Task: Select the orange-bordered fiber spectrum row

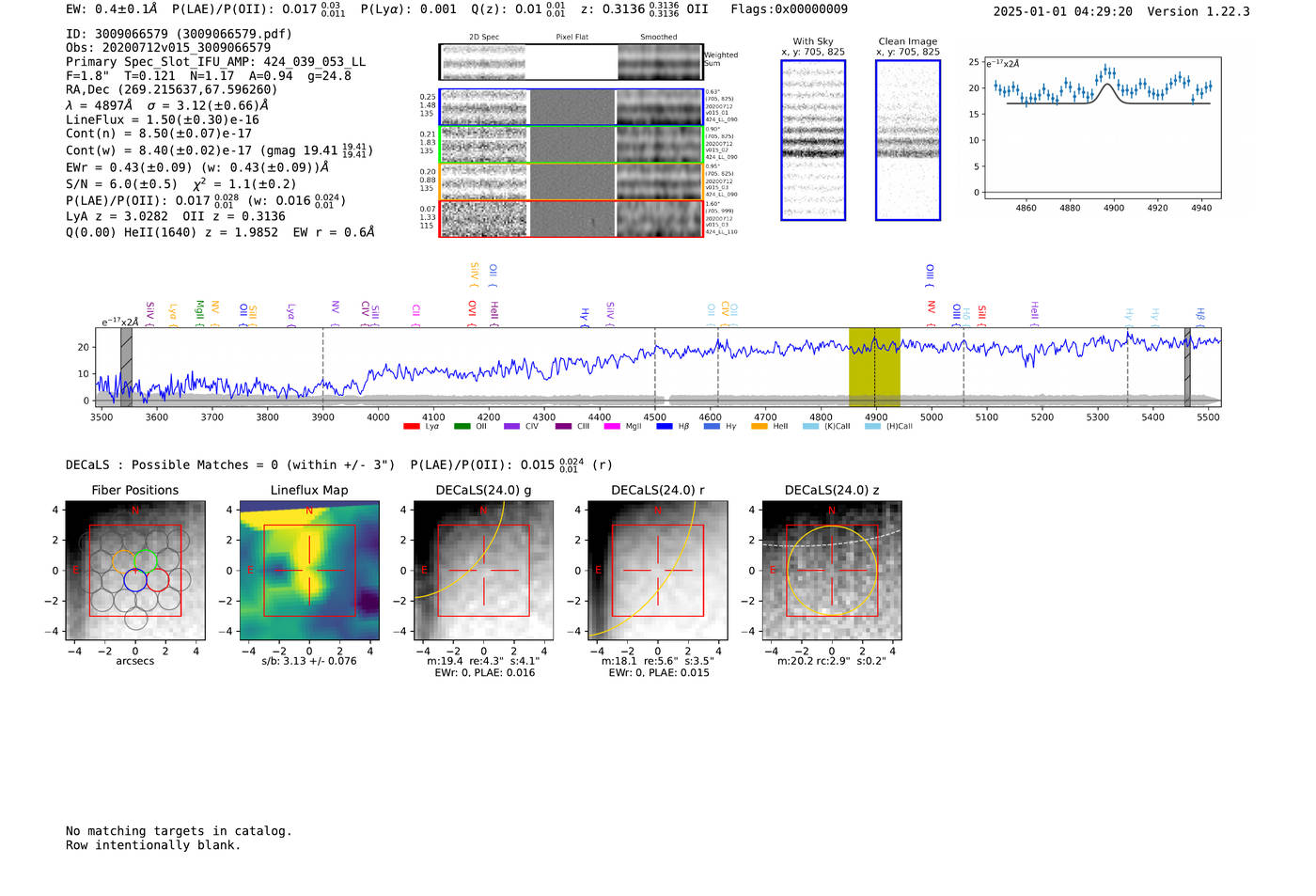Action: click(x=571, y=181)
